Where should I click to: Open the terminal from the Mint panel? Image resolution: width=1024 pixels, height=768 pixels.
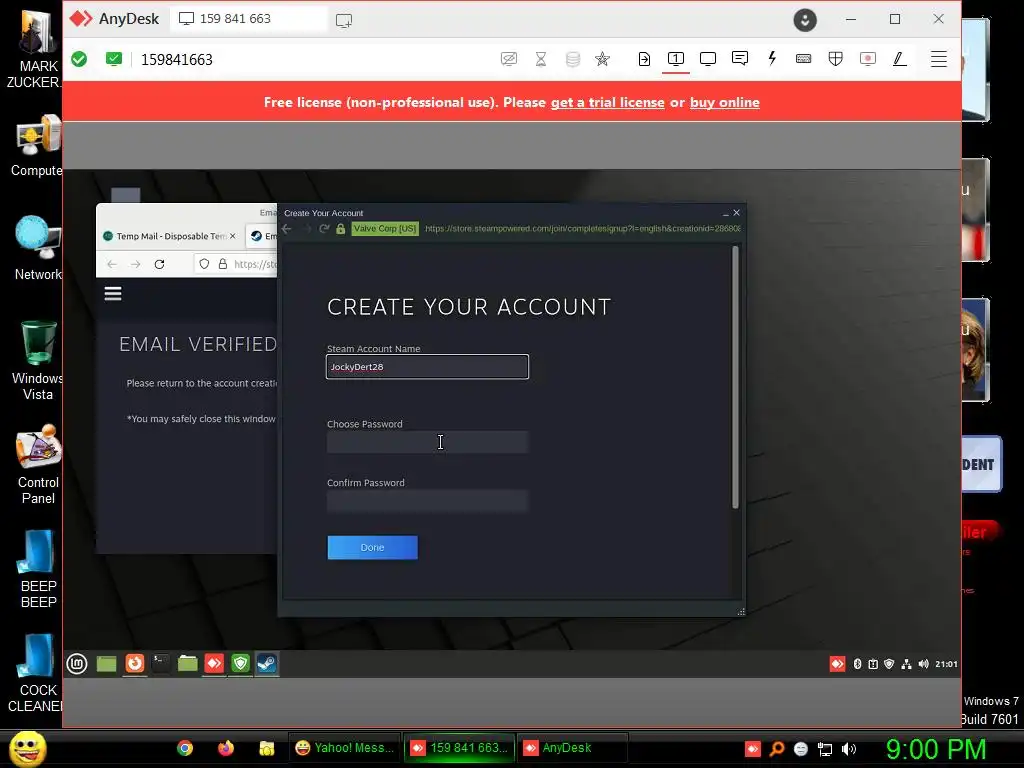pyautogui.click(x=161, y=664)
